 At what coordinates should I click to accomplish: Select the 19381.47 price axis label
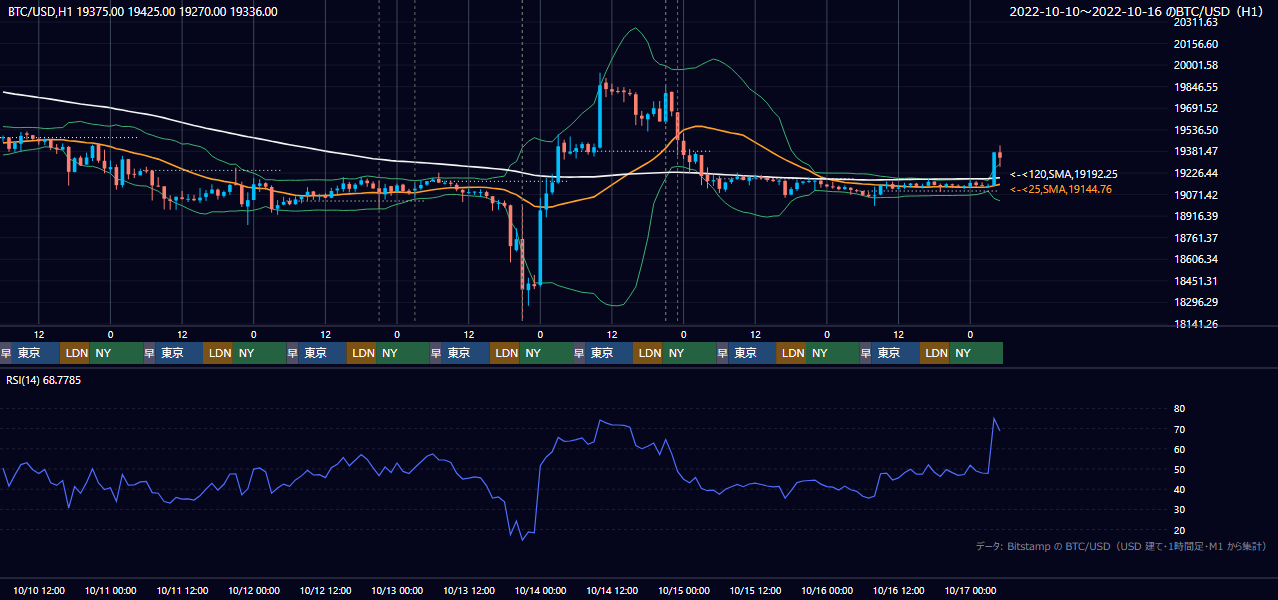tap(1195, 151)
